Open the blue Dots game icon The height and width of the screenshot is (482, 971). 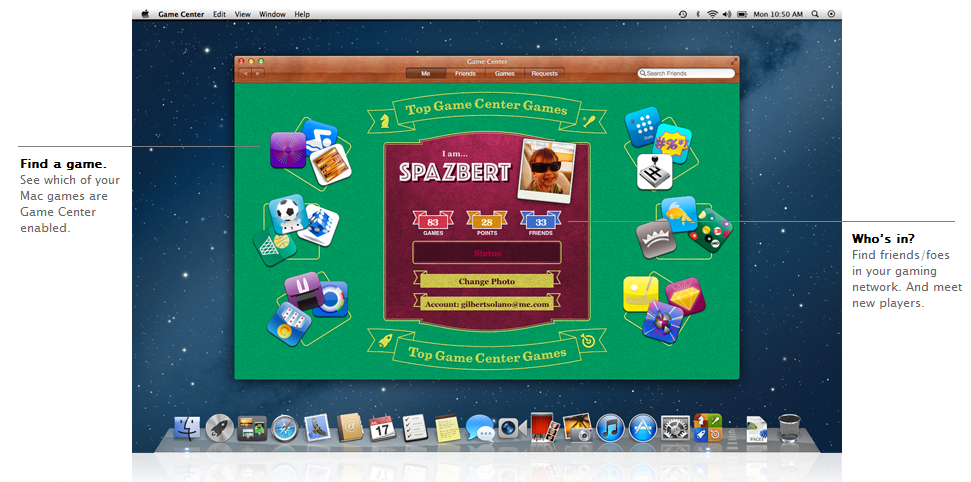644,126
